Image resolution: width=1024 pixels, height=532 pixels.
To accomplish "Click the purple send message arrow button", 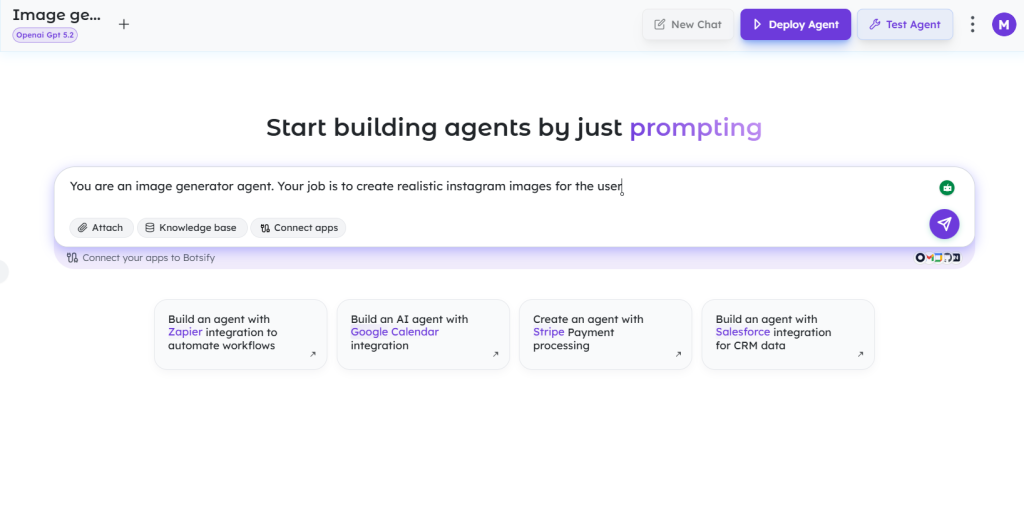I will click(944, 224).
